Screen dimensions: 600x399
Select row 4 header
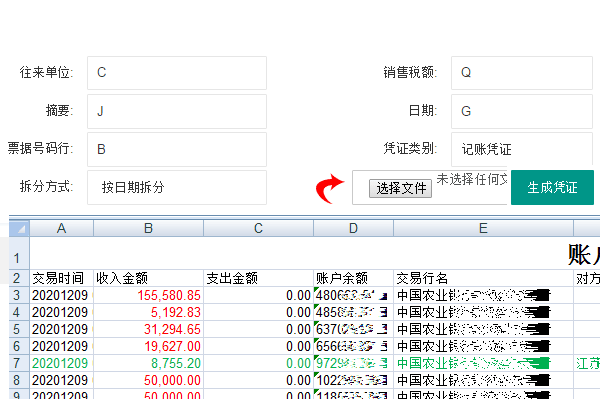tap(19, 312)
